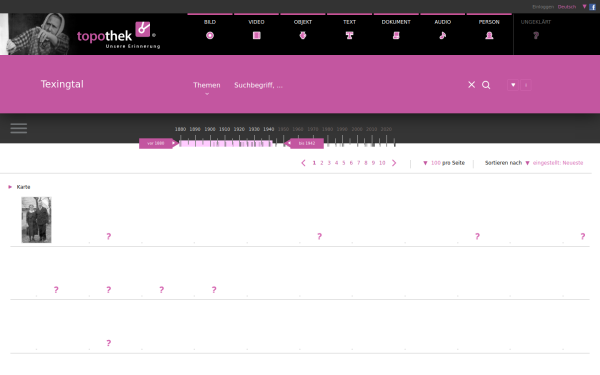Image resolution: width=600 pixels, height=375 pixels.
Task: Show UNGEKLÄRT unresolved entries
Action: (x=536, y=30)
